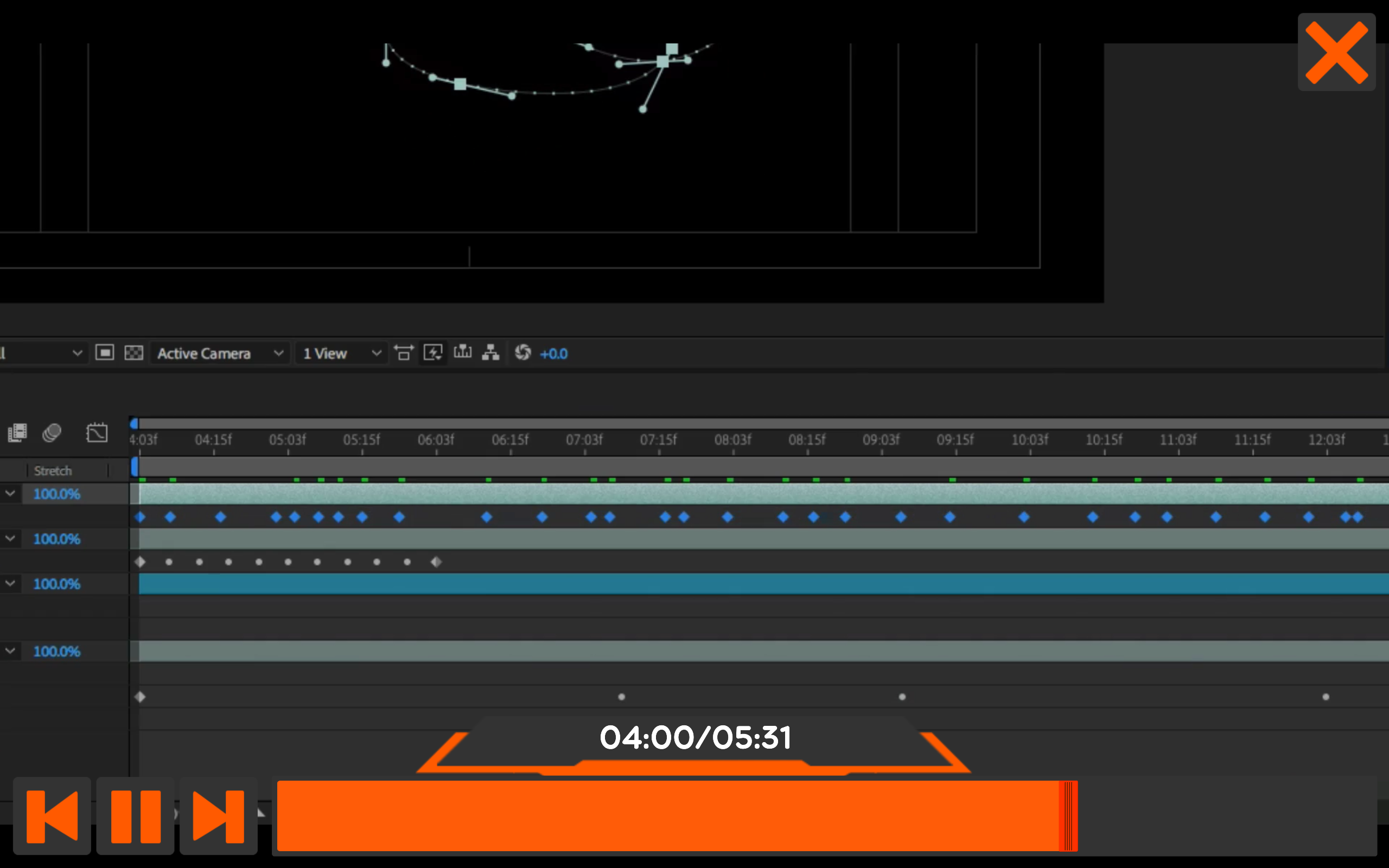1389x868 pixels.
Task: Pause the video playback
Action: (136, 816)
